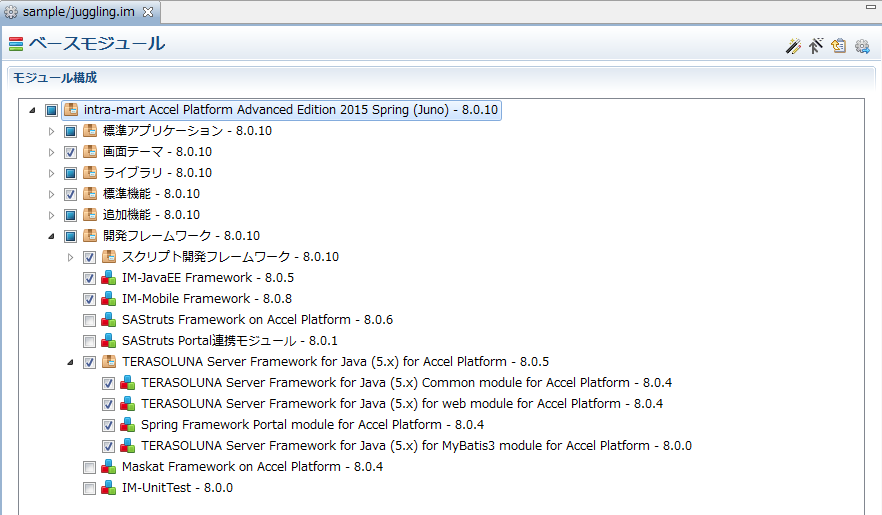Expand the 追加機能 node

pos(51,215)
